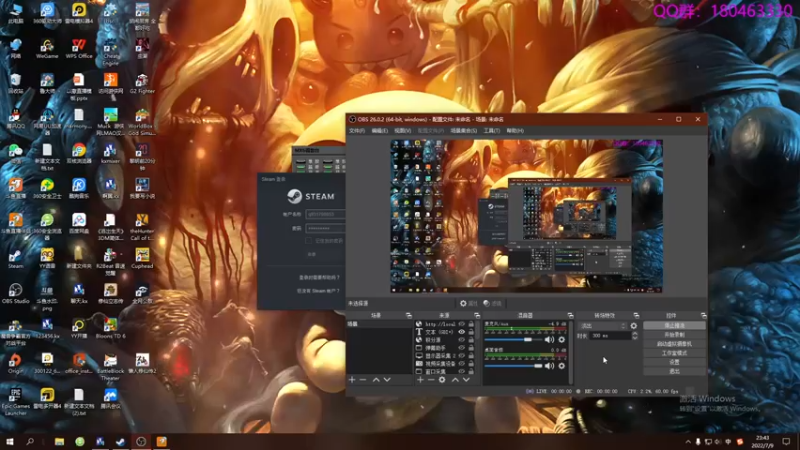Pop out the Audio Mixer dock panel
Image resolution: width=800 pixels, height=450 pixels.
(x=570, y=316)
